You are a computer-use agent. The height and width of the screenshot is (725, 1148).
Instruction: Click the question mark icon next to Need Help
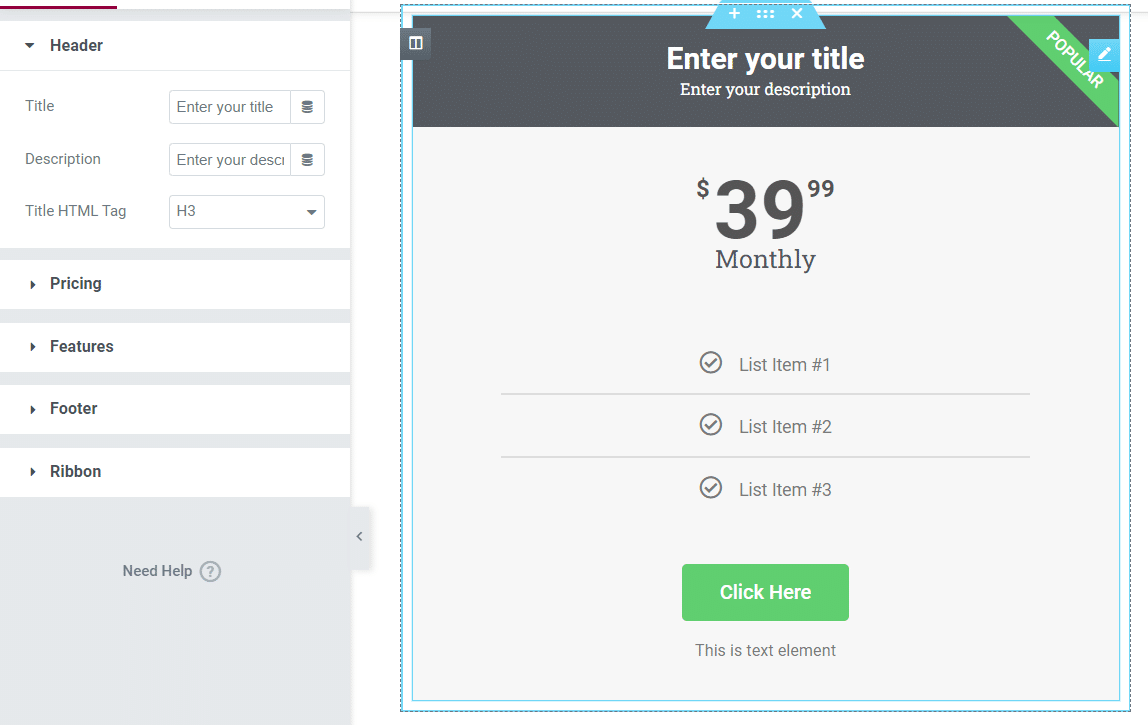210,570
